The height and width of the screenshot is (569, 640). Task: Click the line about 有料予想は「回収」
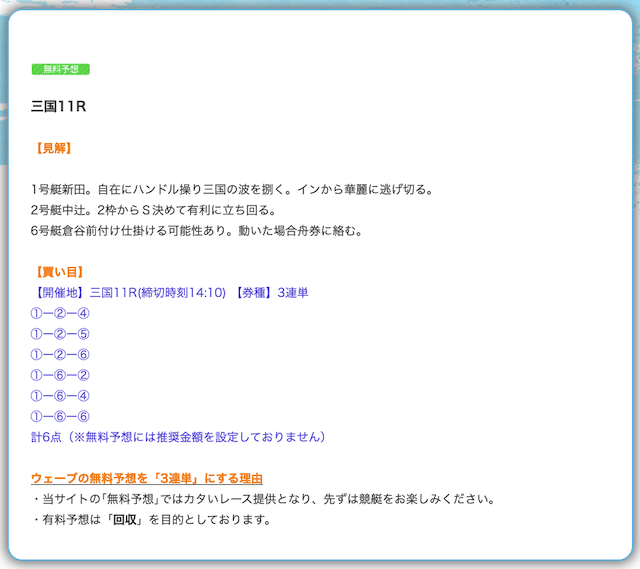click(x=151, y=520)
